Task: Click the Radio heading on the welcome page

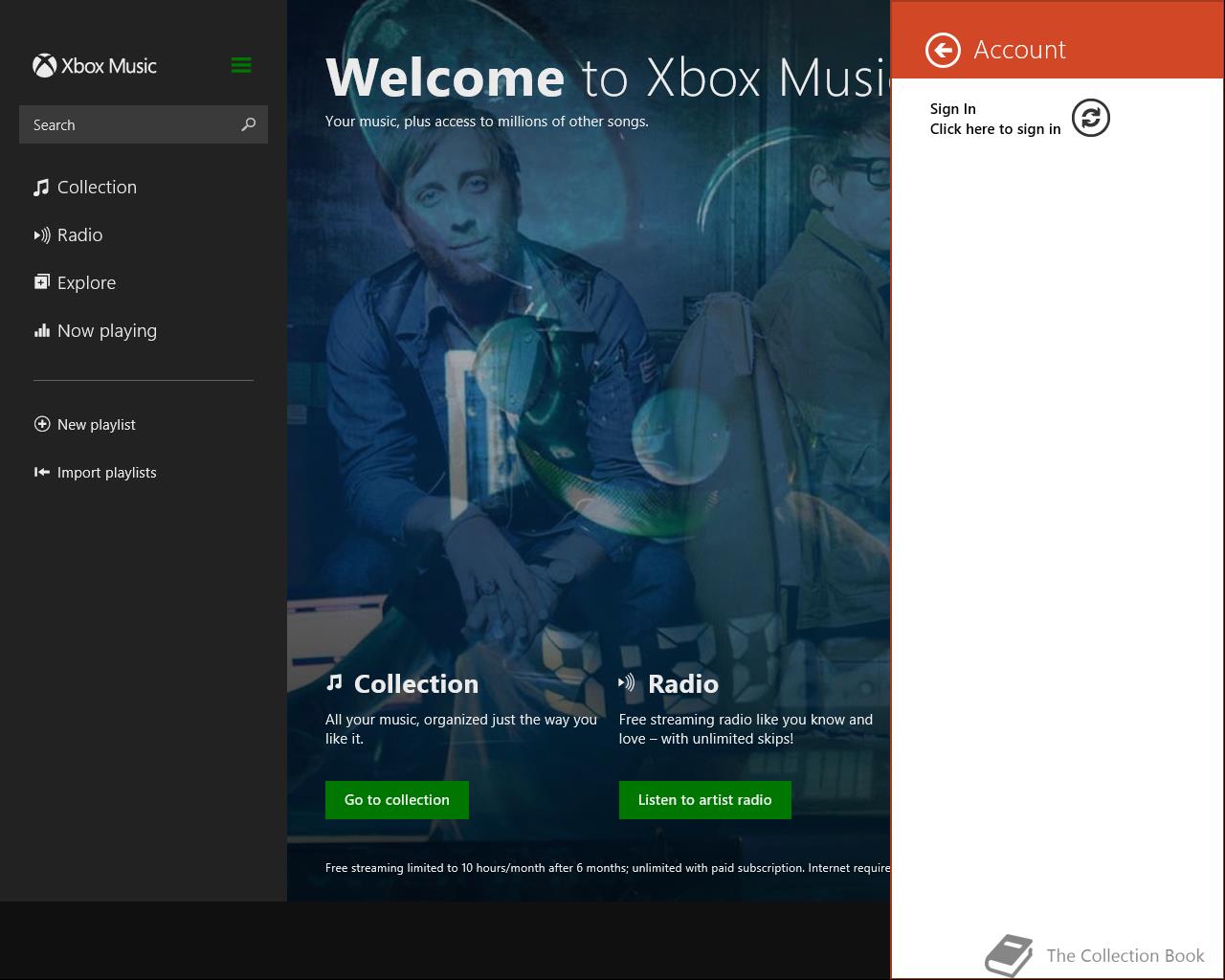Action: coord(683,683)
